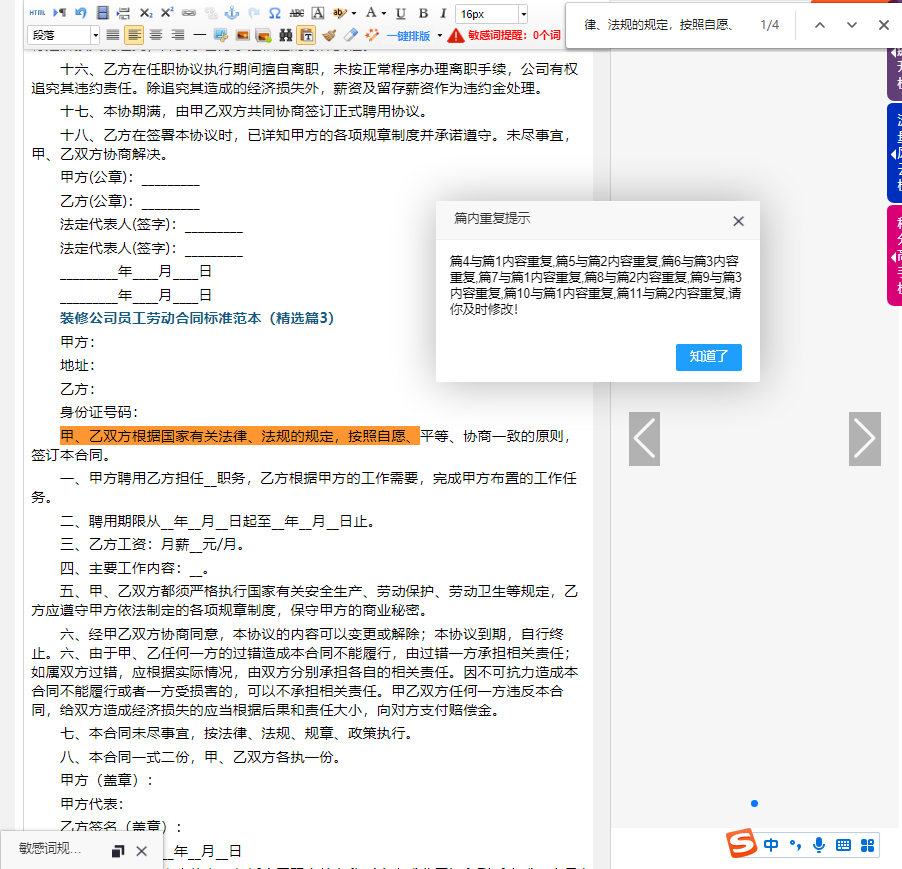Open font color picker arrow
Screen dimensions: 902x869
click(384, 13)
